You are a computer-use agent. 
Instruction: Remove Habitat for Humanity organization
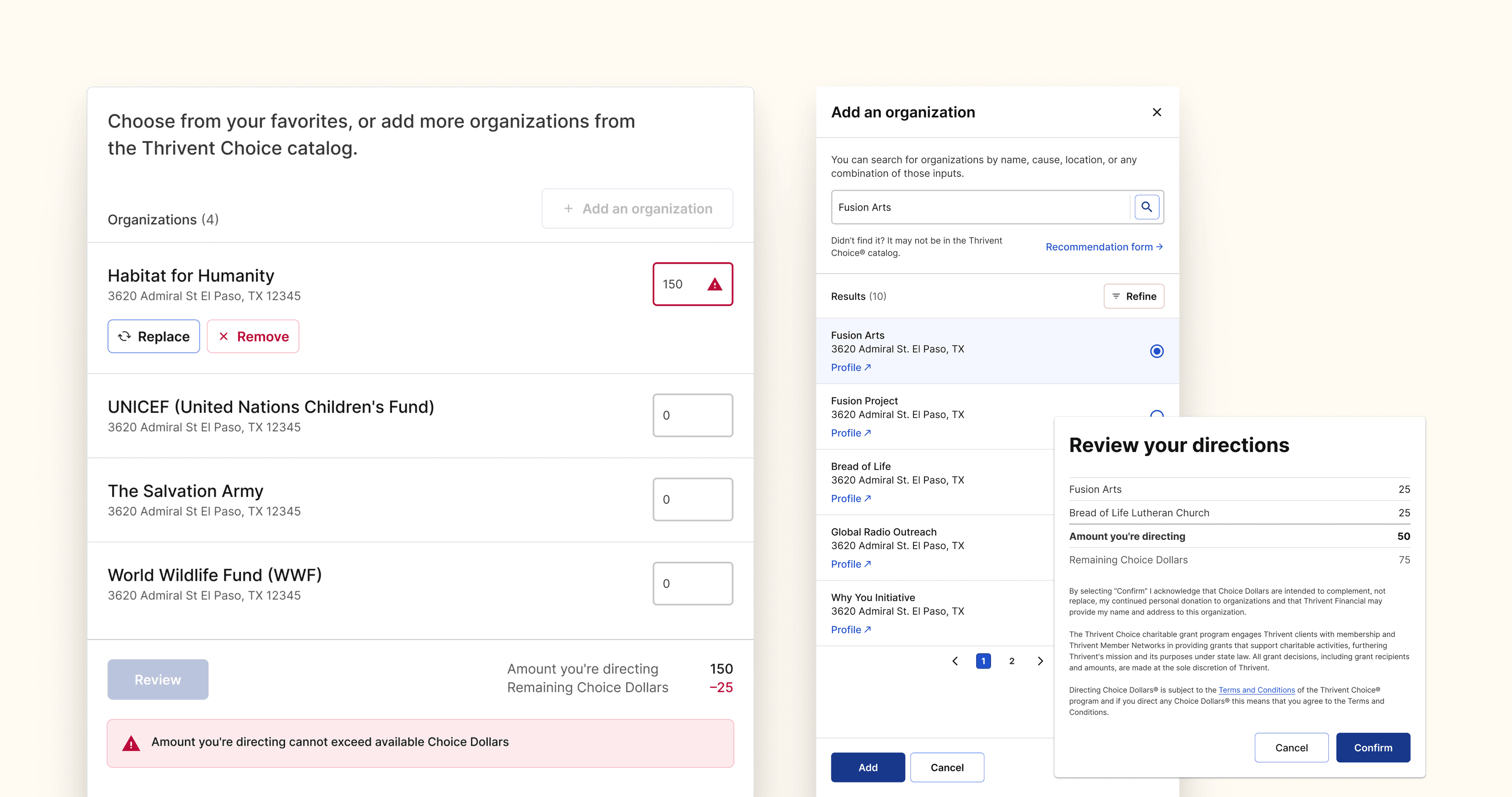point(253,336)
